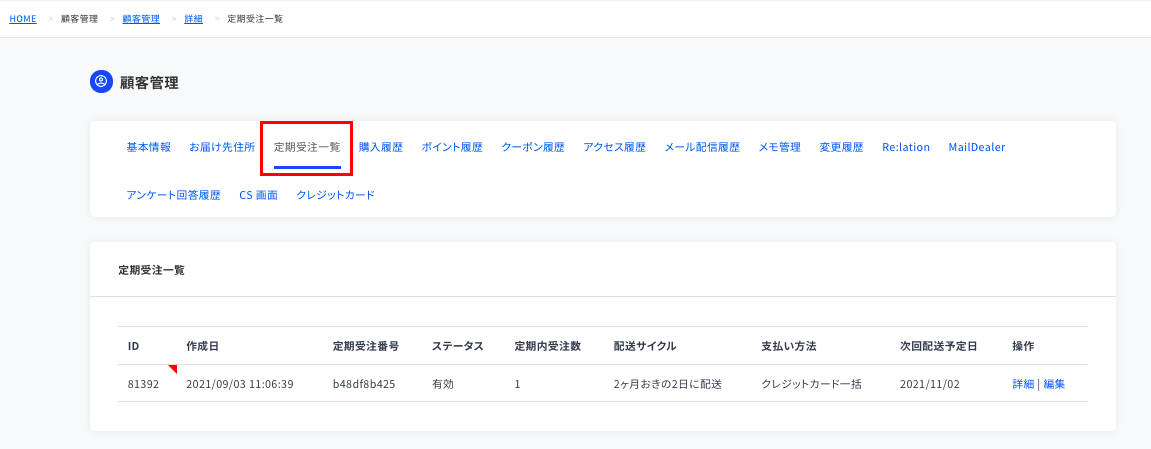Click 編集 link for order 81392
Image resolution: width=1151 pixels, height=449 pixels.
1054,384
